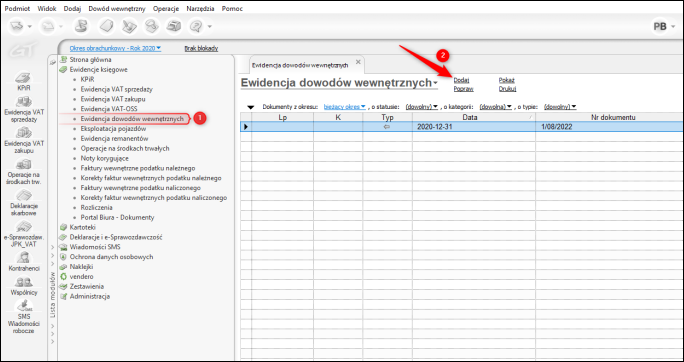Screen dimensions: 684x362
Task: Open the Narzędzia menu
Action: (x=200, y=9)
